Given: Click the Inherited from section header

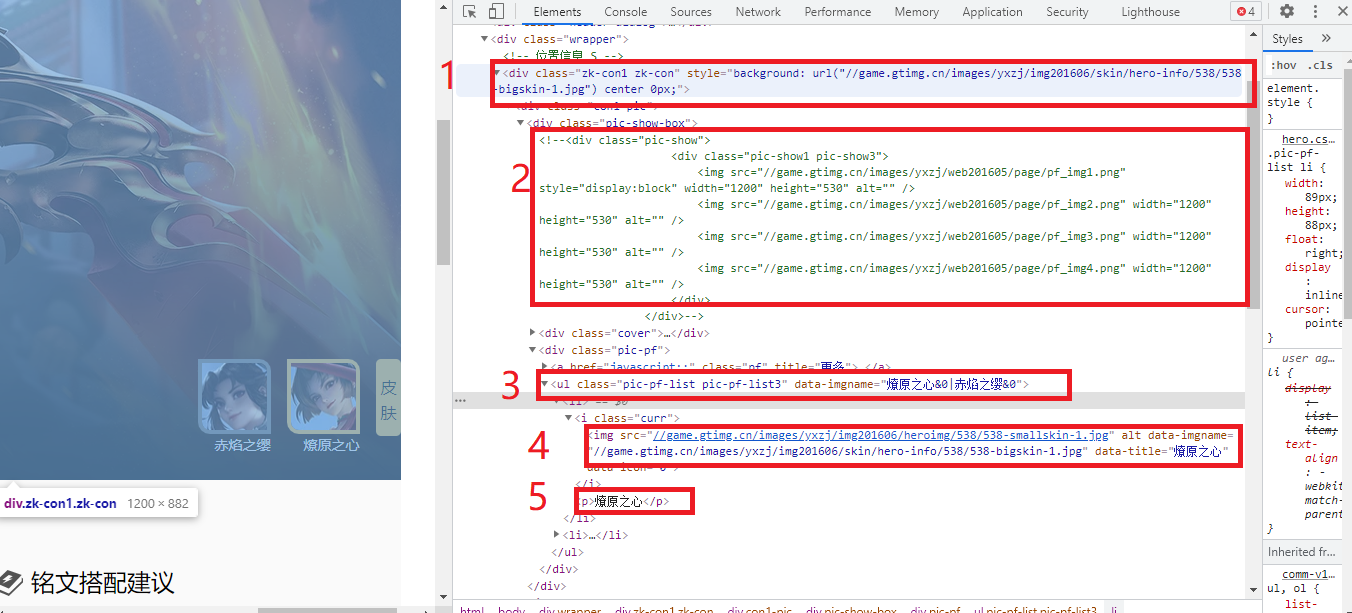Looking at the screenshot, I should click(x=1304, y=552).
